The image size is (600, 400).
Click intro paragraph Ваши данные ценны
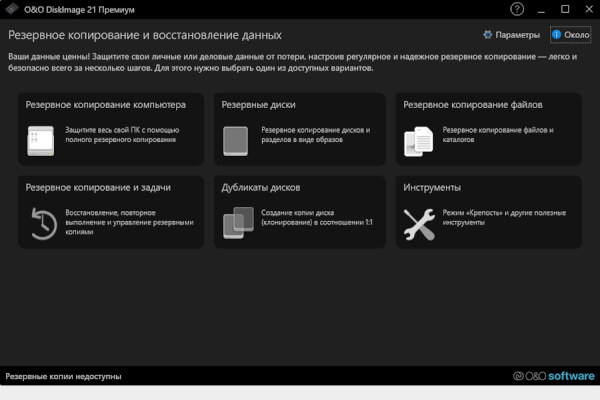click(293, 62)
